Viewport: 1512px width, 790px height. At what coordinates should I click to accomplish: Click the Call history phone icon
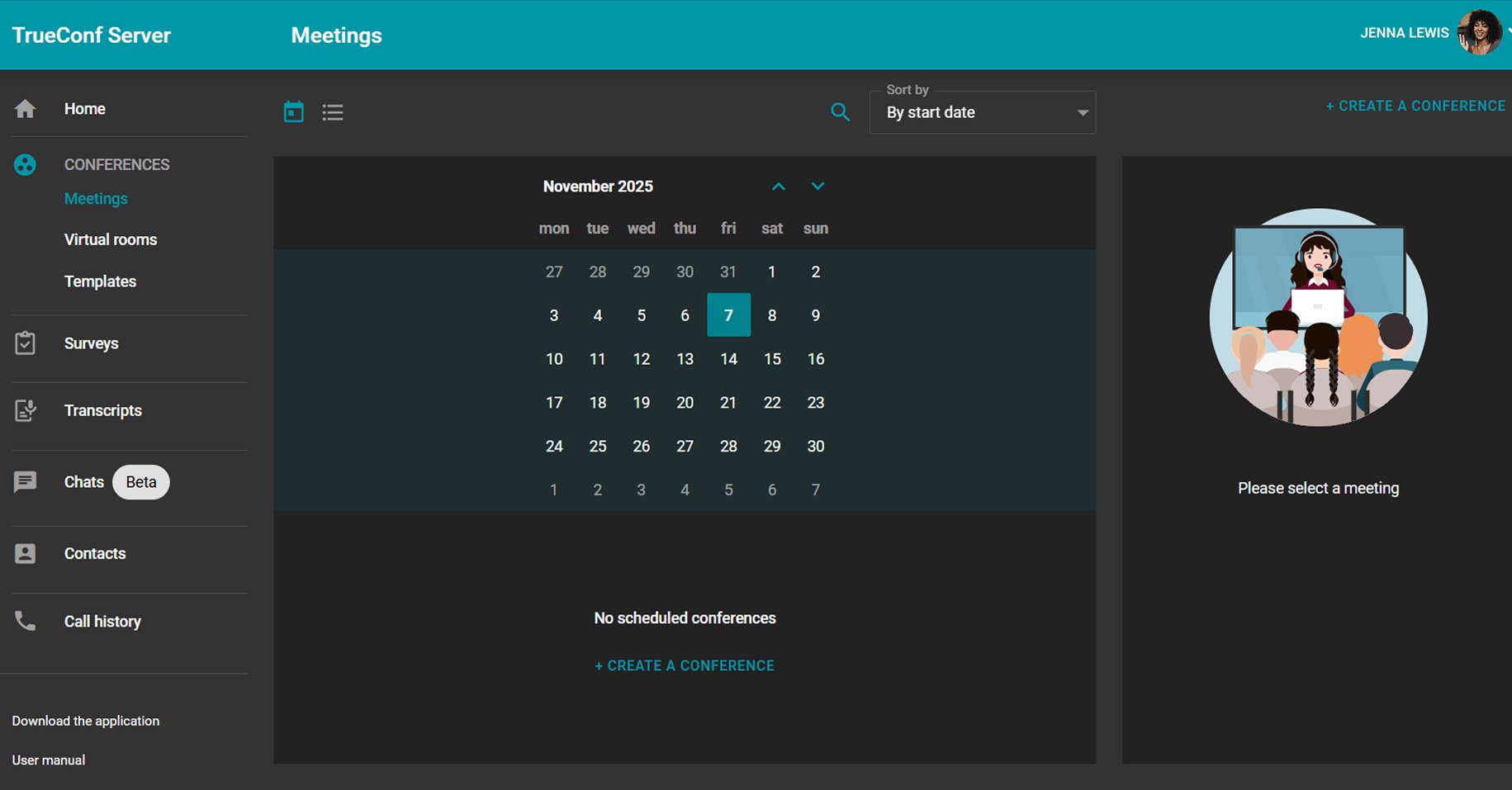tap(25, 622)
